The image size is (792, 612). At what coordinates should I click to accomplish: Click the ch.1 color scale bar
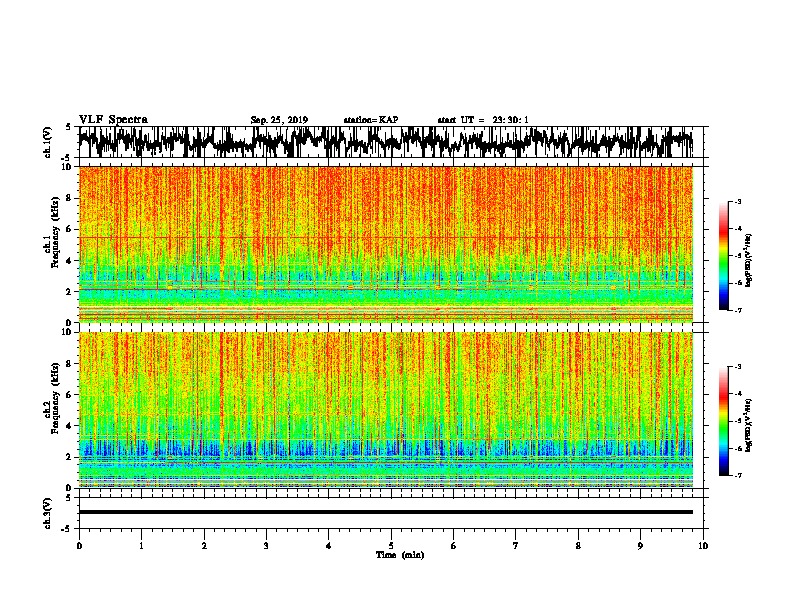[723, 256]
